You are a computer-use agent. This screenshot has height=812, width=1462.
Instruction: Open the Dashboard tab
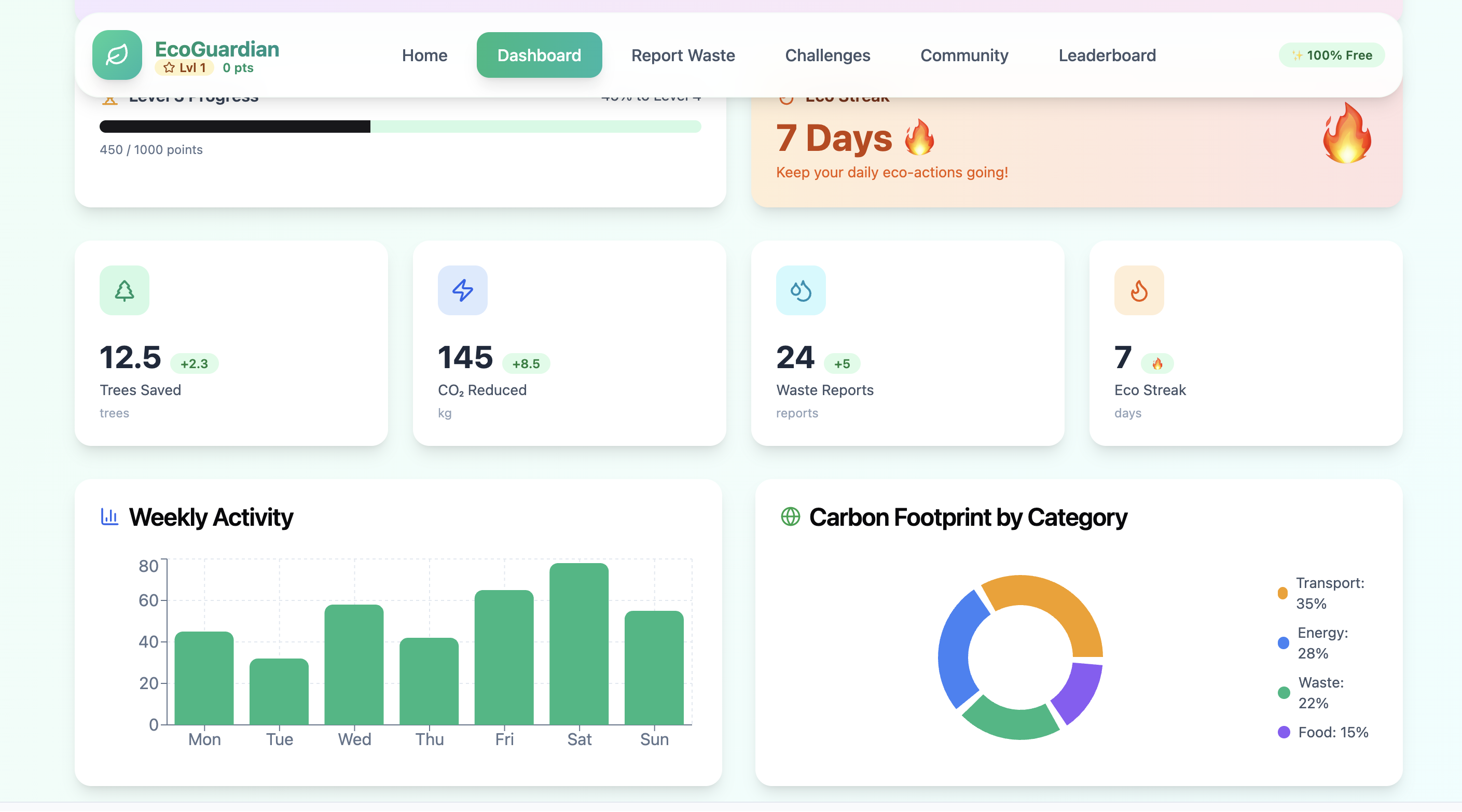539,55
